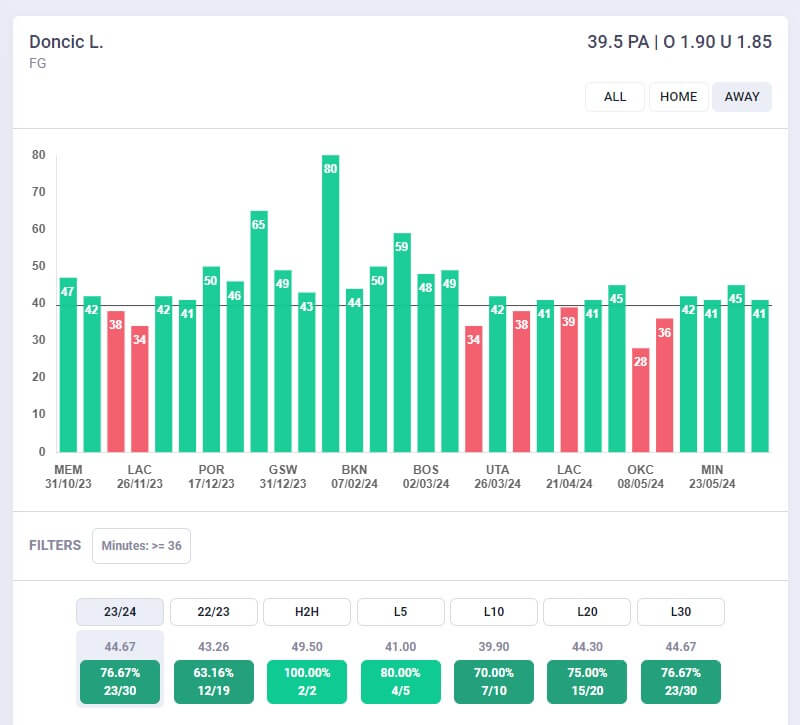The width and height of the screenshot is (800, 725).
Task: Click the green bar labeled 59
Action: tap(402, 342)
